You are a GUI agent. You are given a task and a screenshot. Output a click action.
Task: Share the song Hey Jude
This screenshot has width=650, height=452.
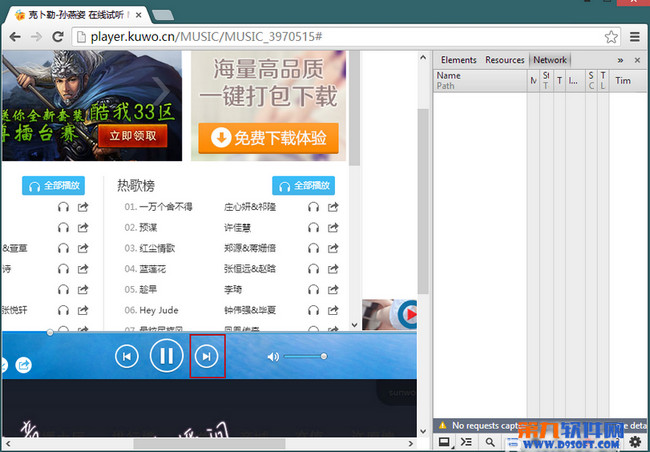334,310
